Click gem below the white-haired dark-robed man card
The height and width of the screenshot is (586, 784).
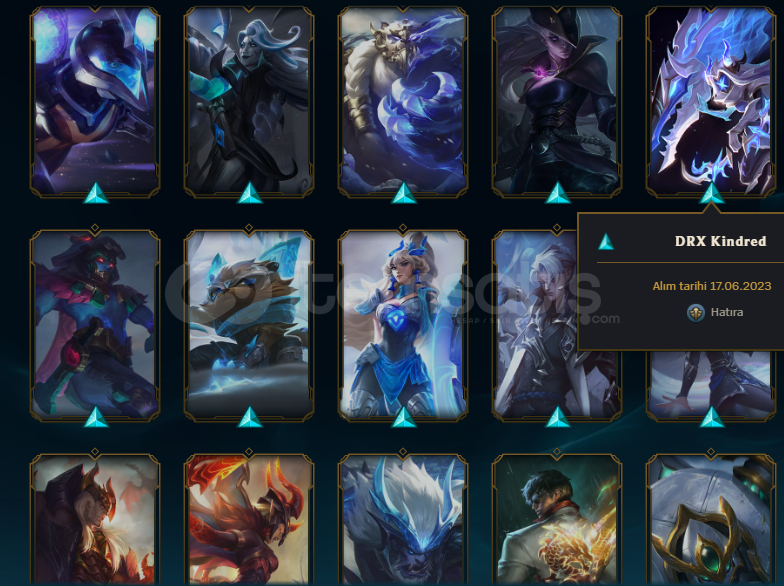(x=249, y=194)
